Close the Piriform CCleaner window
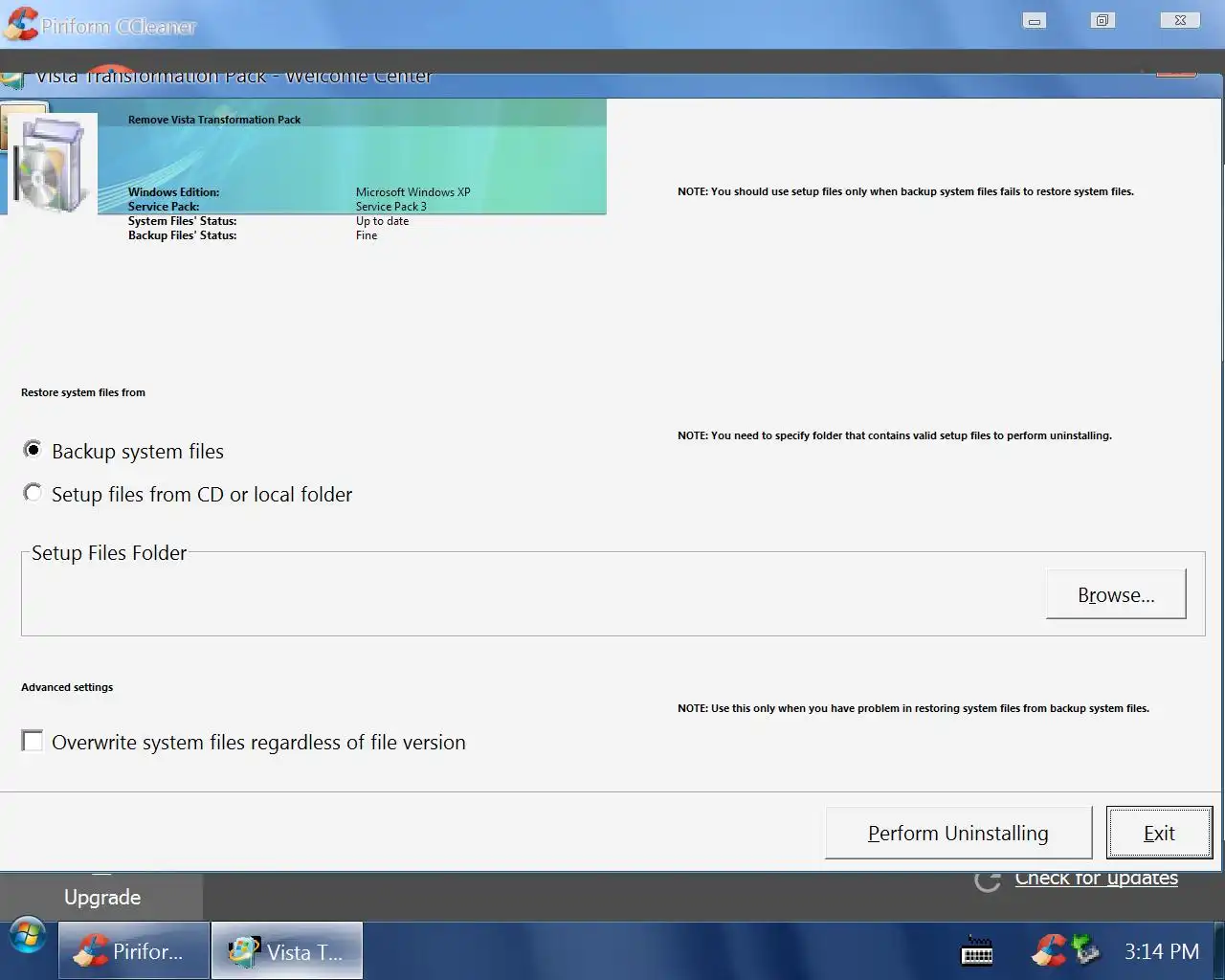 (1180, 20)
